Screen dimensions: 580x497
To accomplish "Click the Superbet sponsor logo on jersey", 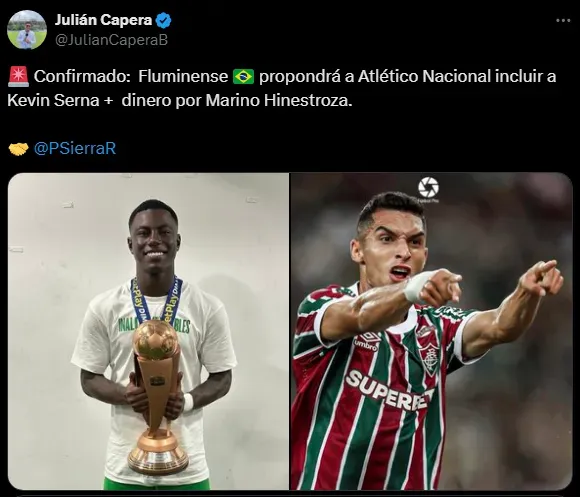I will click(390, 390).
